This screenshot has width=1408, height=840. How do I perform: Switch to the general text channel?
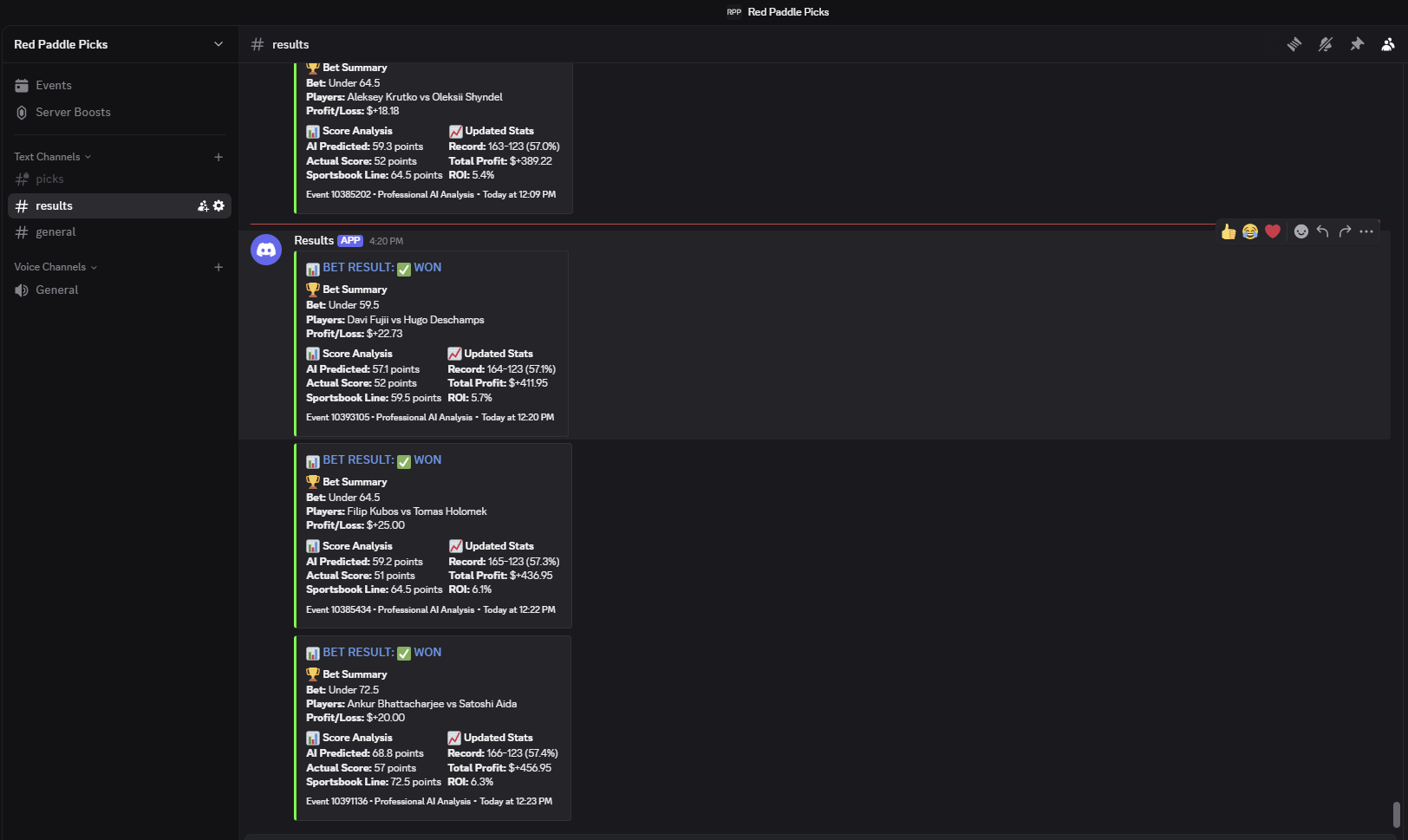tap(55, 232)
